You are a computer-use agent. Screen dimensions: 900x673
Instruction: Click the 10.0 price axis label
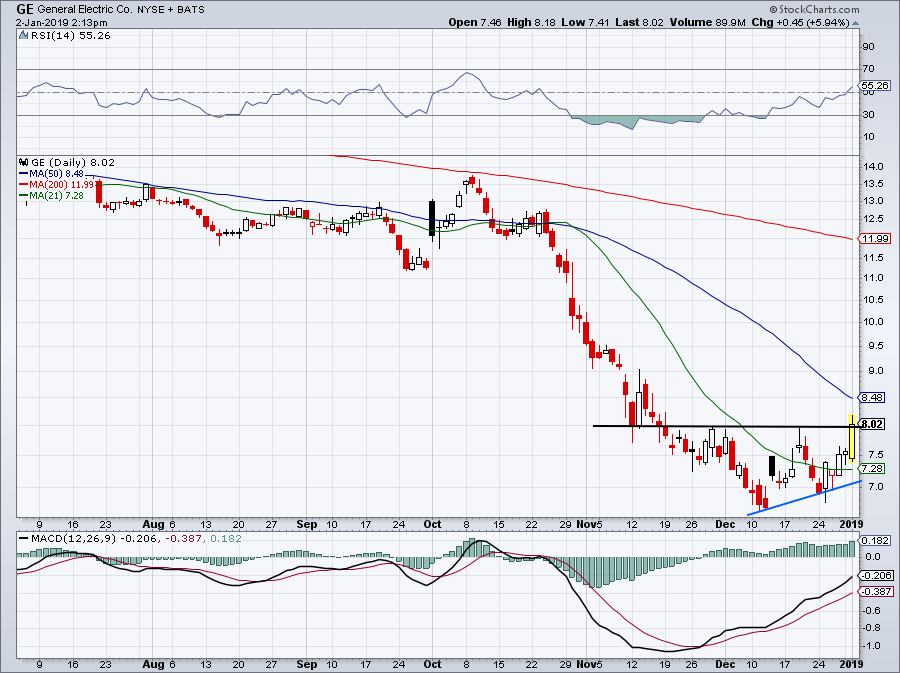tap(875, 322)
